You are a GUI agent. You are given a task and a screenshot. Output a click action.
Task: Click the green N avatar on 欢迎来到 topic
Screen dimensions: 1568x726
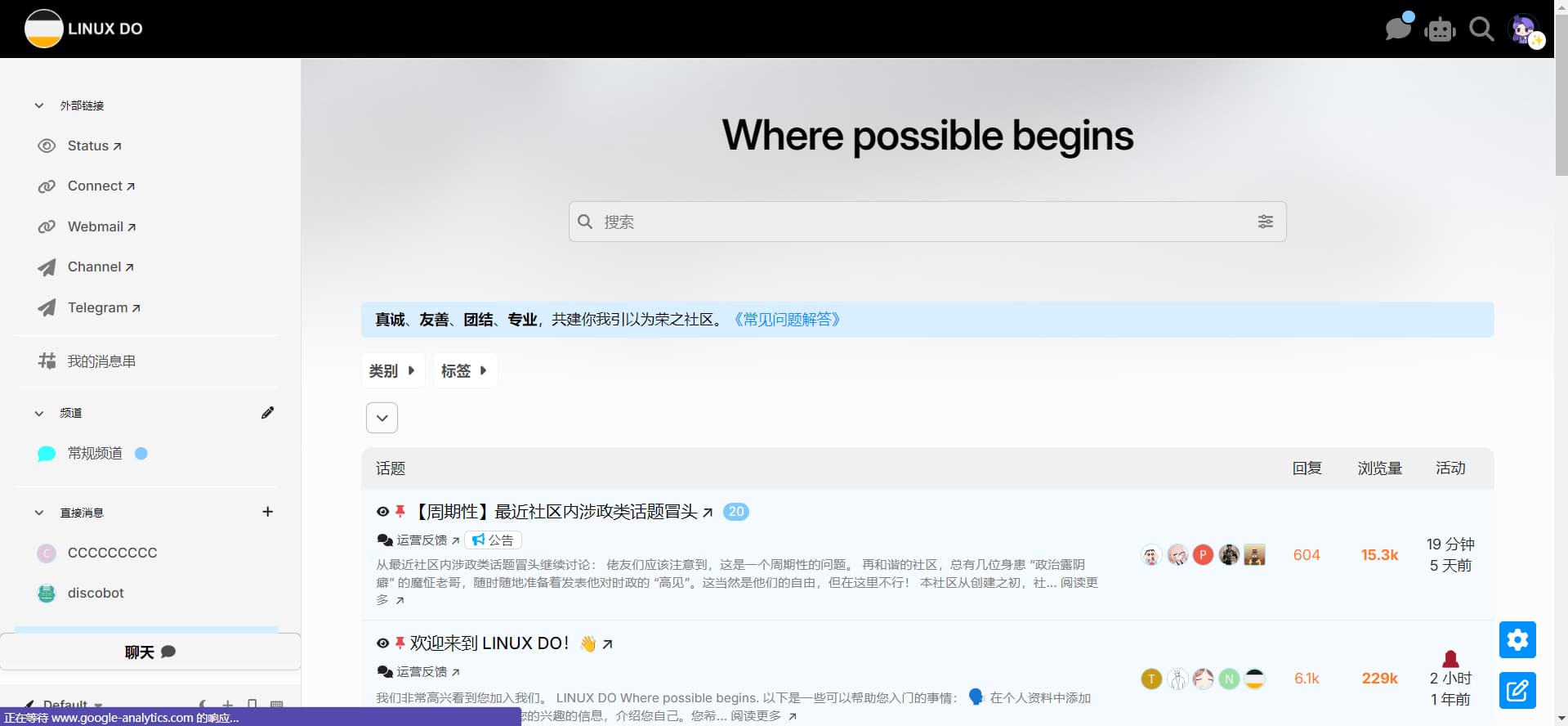tap(1229, 679)
